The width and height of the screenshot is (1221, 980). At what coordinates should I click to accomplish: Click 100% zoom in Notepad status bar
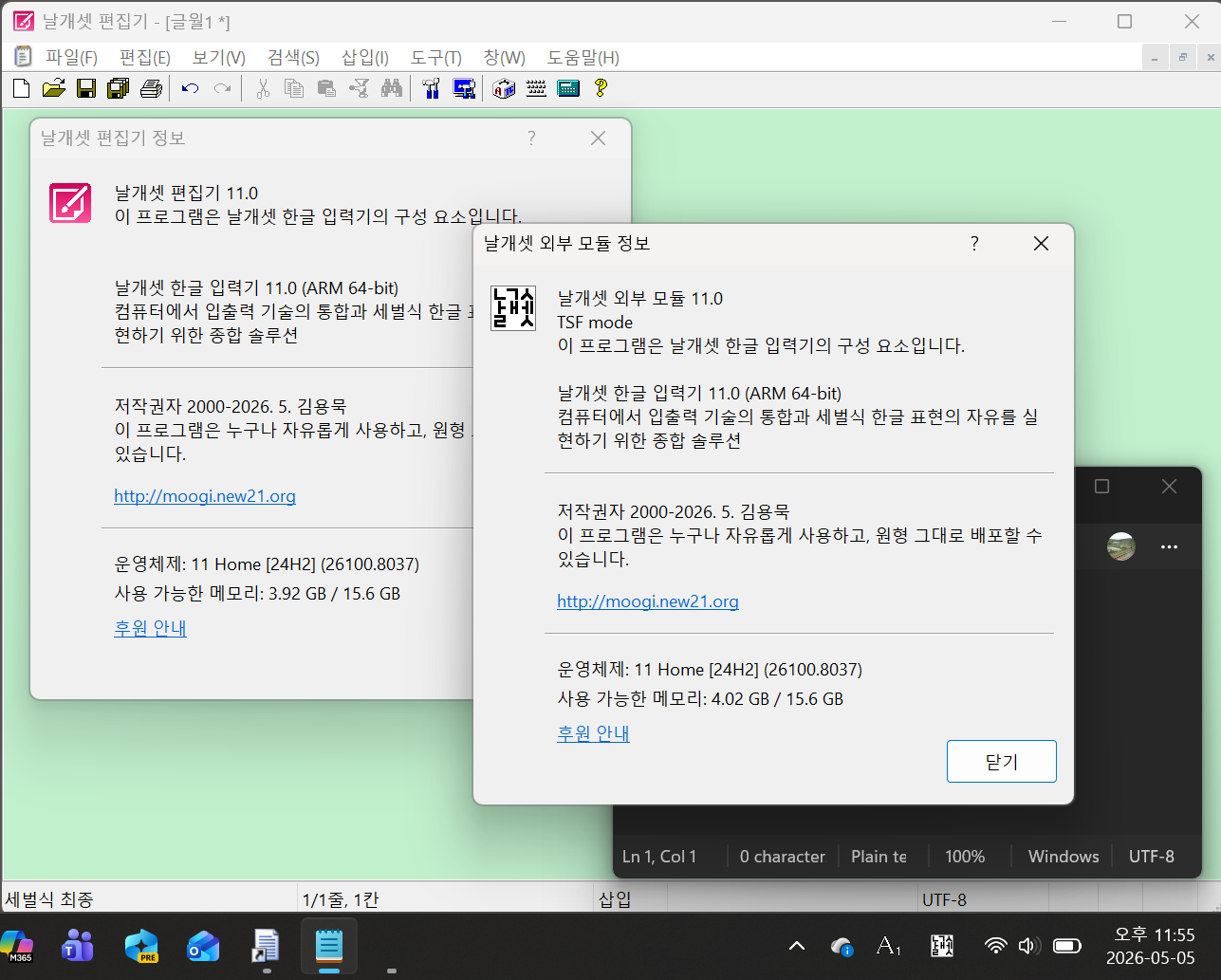pos(965,857)
